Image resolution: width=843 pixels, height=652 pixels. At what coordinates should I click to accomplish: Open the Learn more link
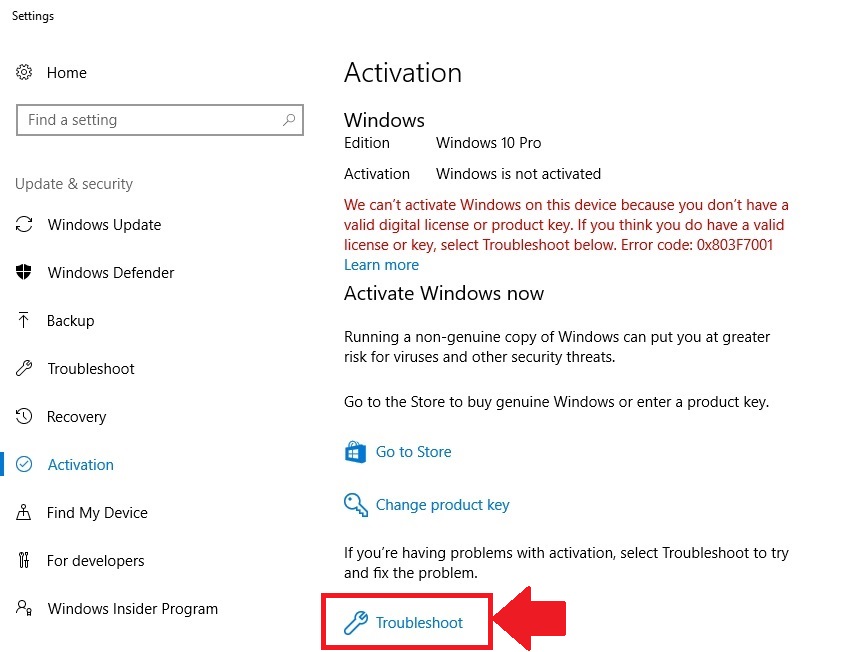[381, 265]
